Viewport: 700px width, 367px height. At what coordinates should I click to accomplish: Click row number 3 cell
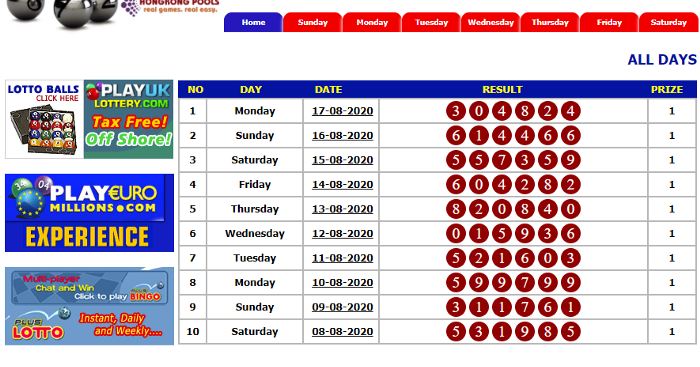[193, 160]
